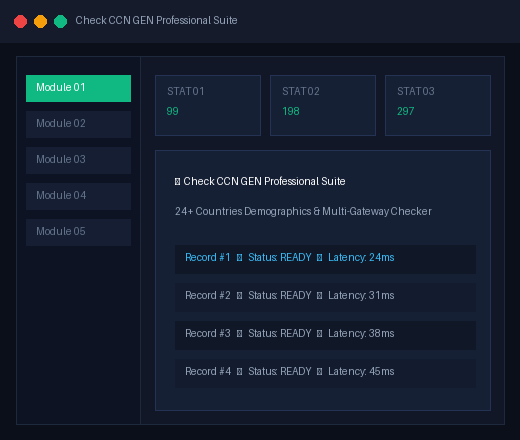Select the Record #2 row
Image resolution: width=520 pixels, height=440 pixels.
(325, 297)
